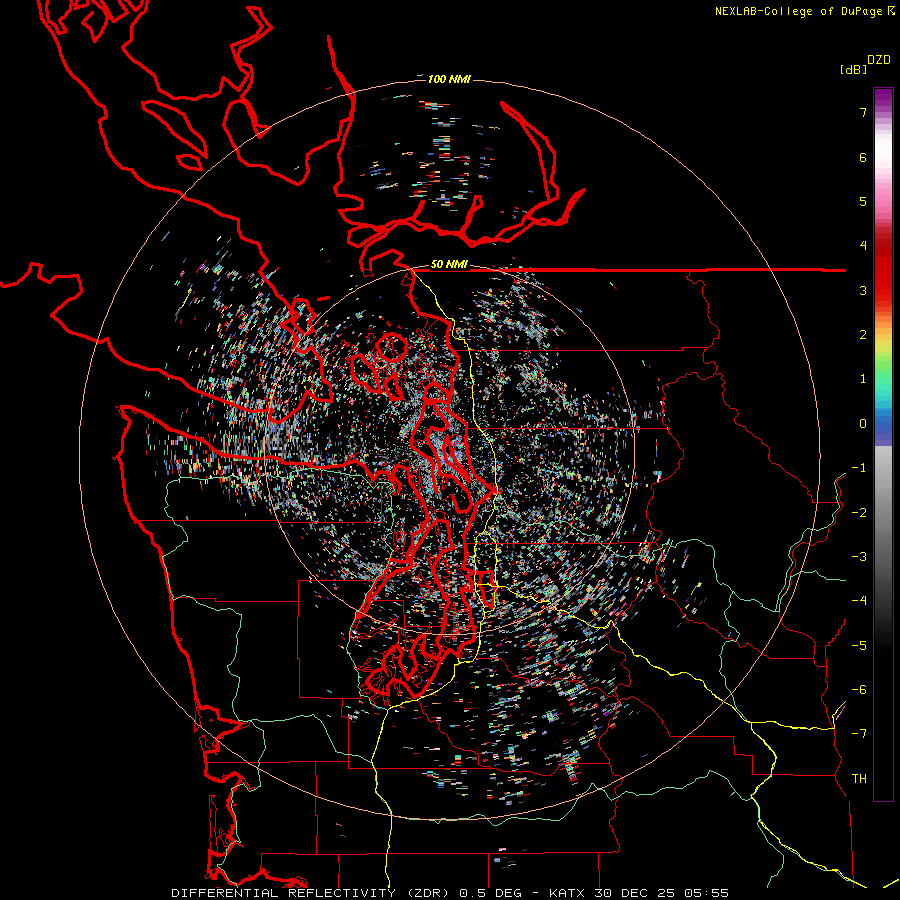Click the 50 NMI range ring label
This screenshot has width=900, height=900.
[x=449, y=264]
